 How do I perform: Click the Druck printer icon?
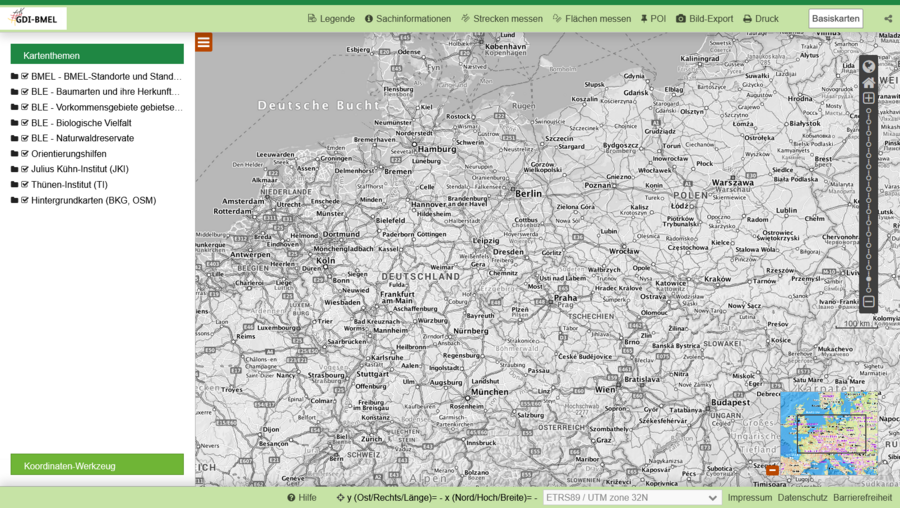click(x=747, y=19)
